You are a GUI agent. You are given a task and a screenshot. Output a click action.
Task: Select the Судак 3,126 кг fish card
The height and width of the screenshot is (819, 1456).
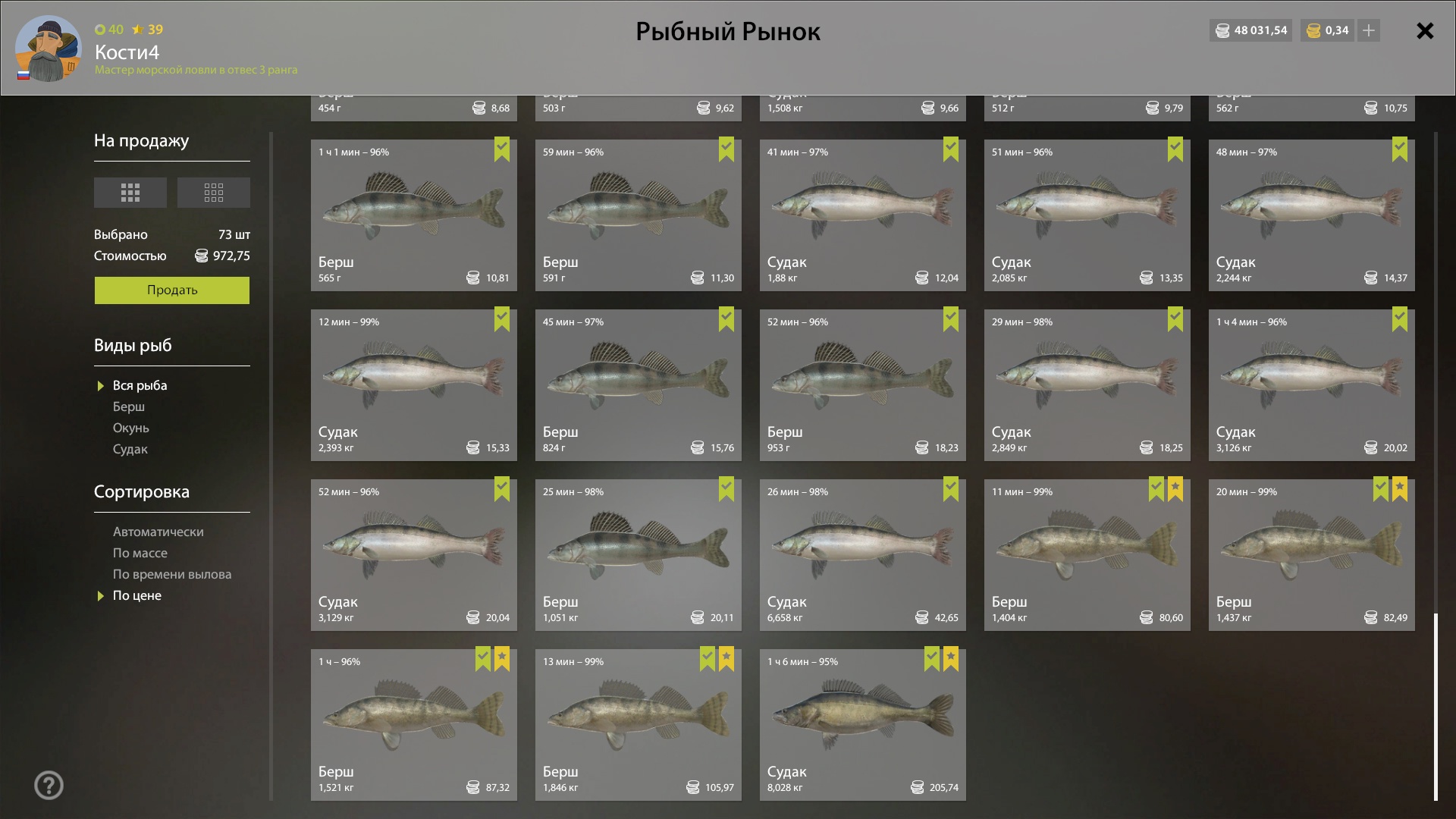(1312, 385)
